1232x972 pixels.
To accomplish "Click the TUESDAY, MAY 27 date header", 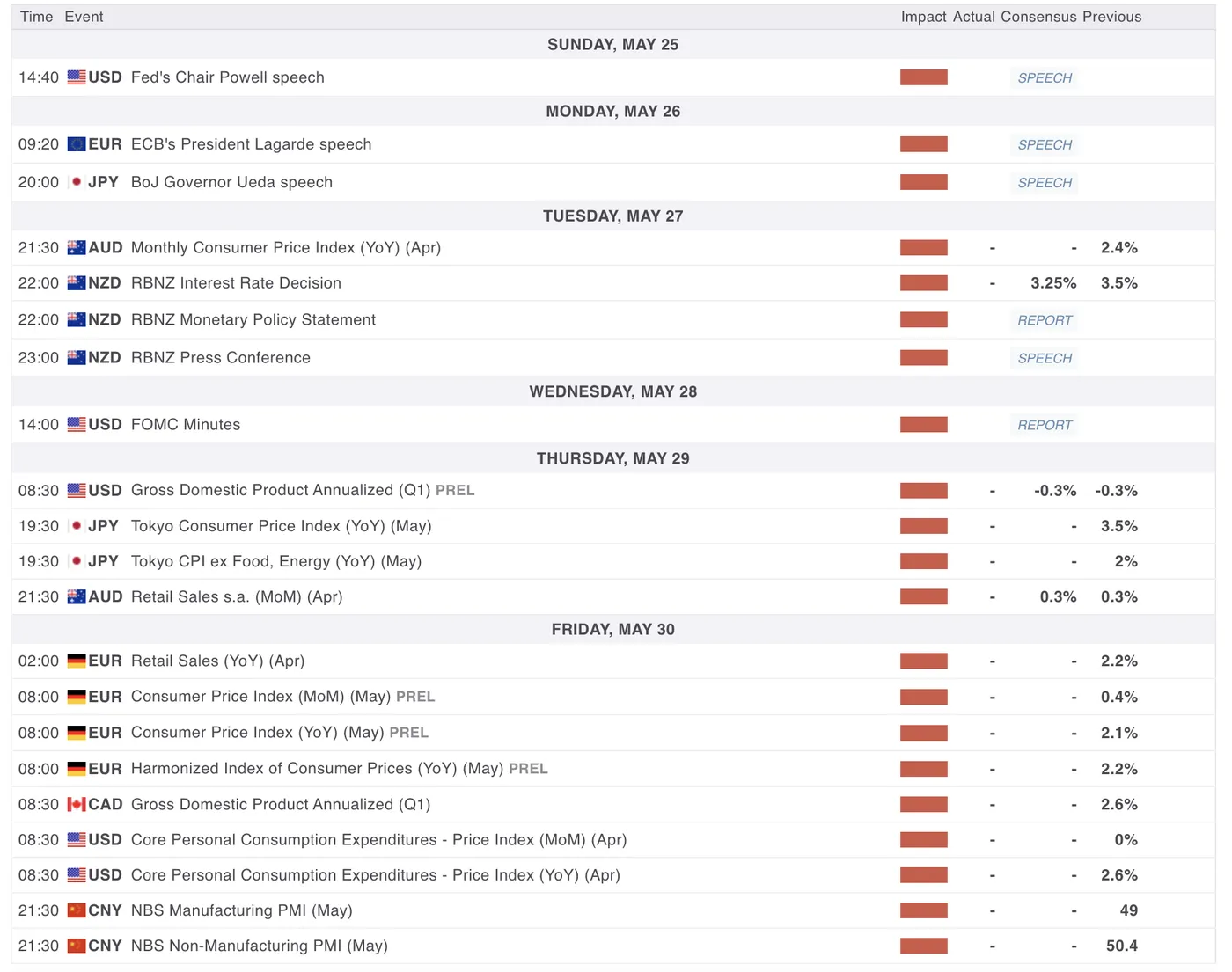I will (613, 216).
